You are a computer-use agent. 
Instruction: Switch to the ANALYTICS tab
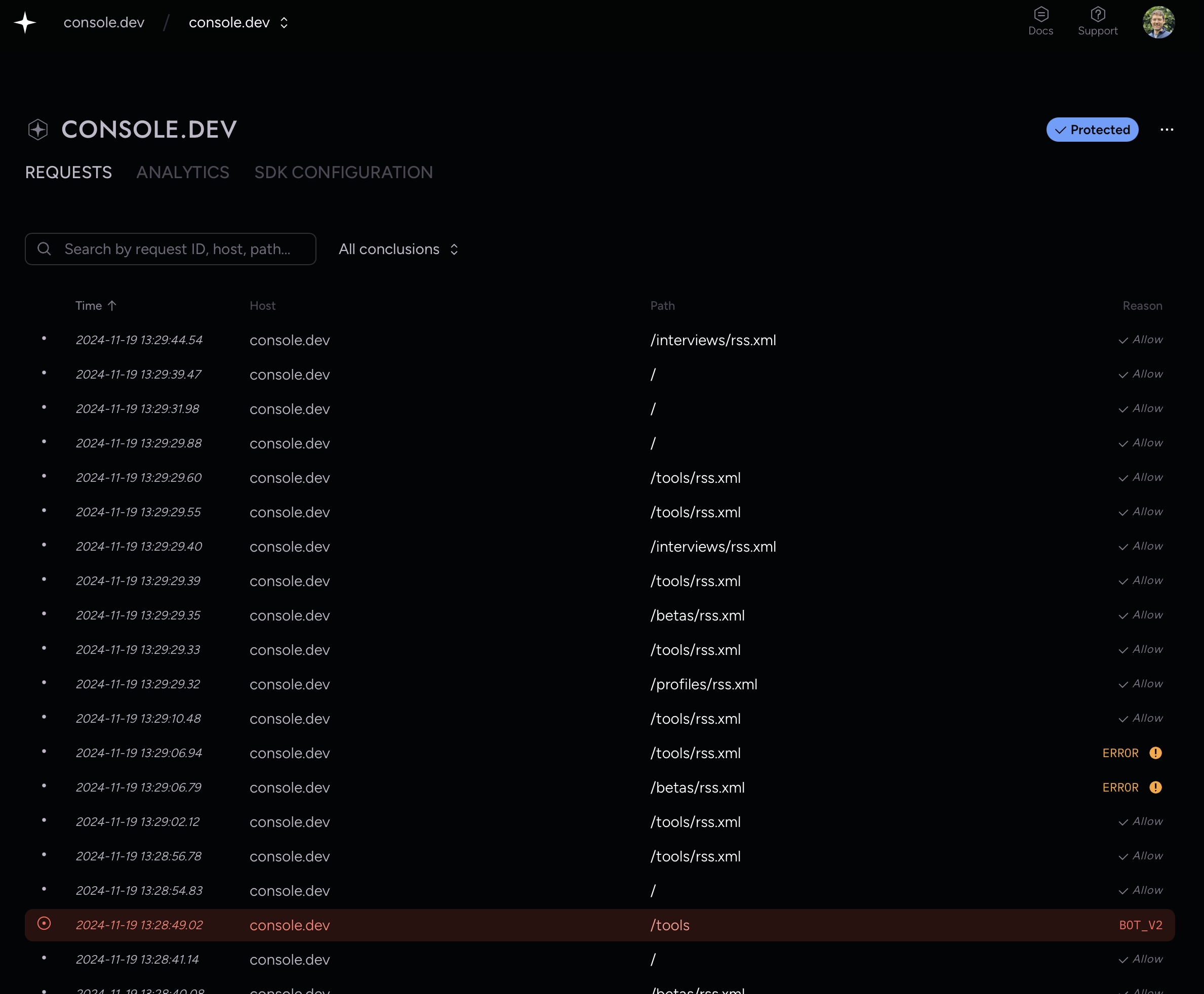point(183,173)
